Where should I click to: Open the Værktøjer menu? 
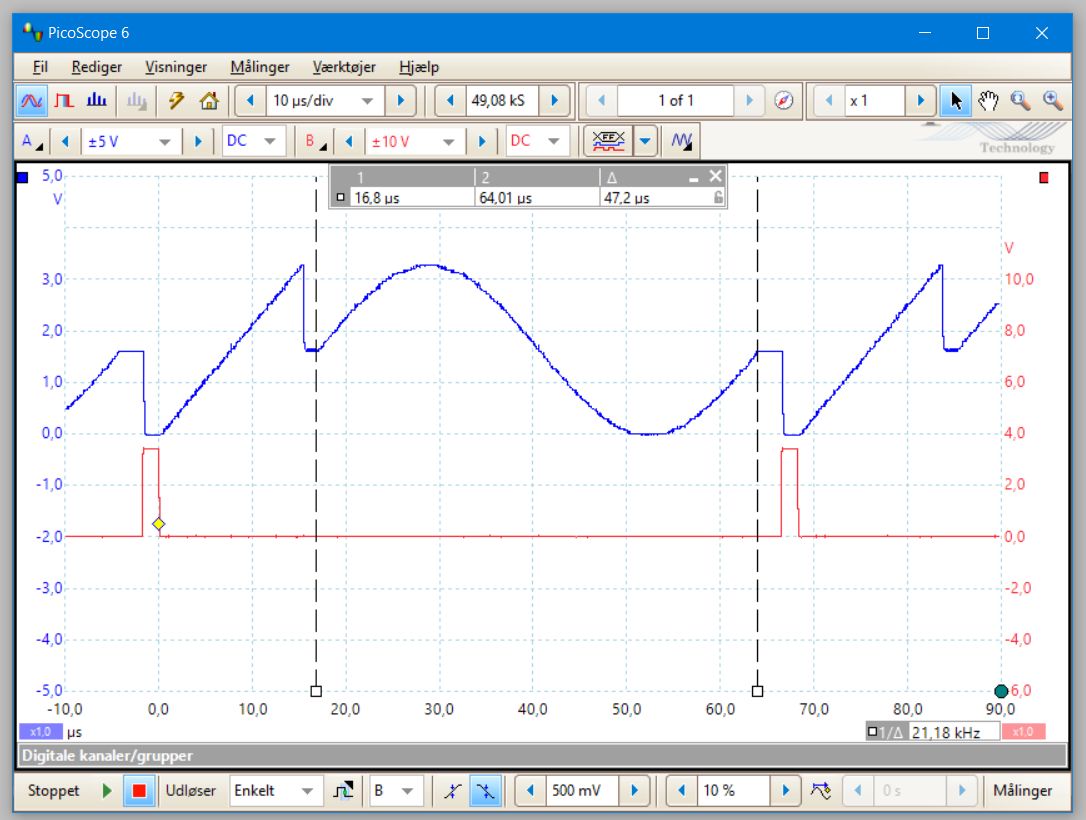(345, 67)
